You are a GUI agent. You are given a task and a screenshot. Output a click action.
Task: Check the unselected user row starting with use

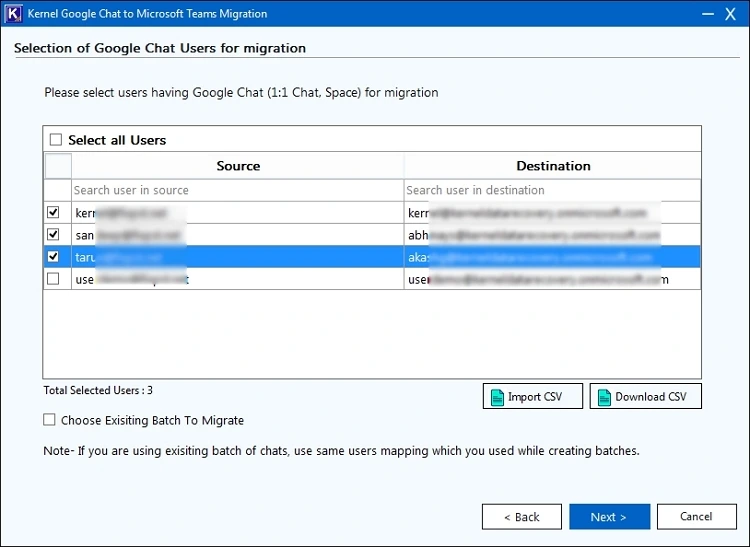[x=53, y=279]
